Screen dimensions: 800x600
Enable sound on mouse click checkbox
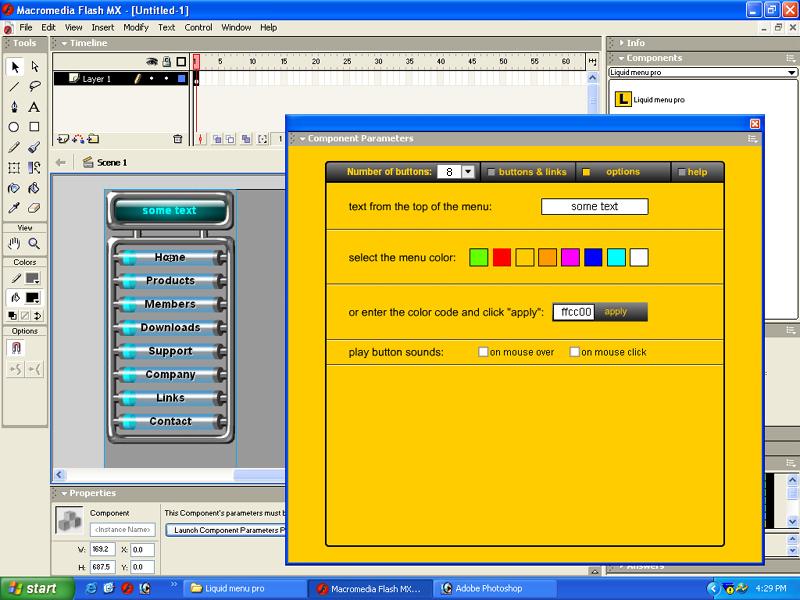[574, 352]
